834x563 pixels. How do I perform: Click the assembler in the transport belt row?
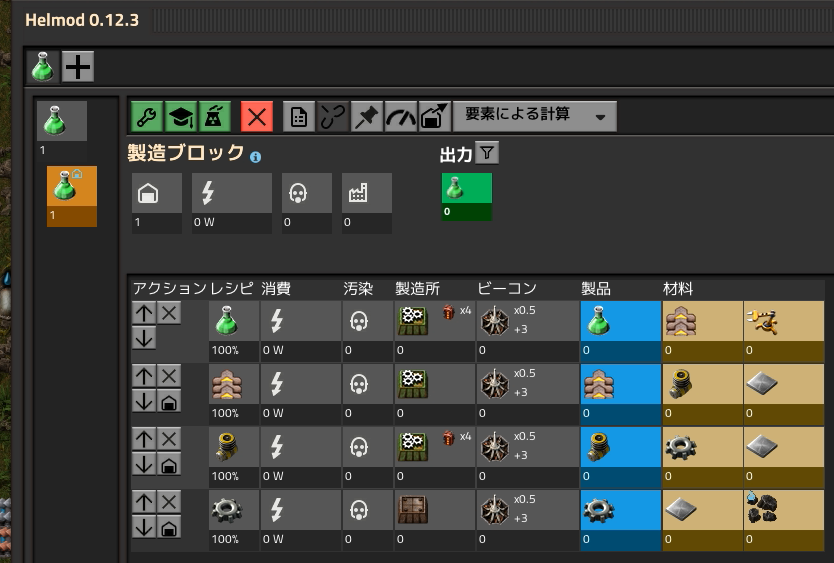tap(413, 384)
